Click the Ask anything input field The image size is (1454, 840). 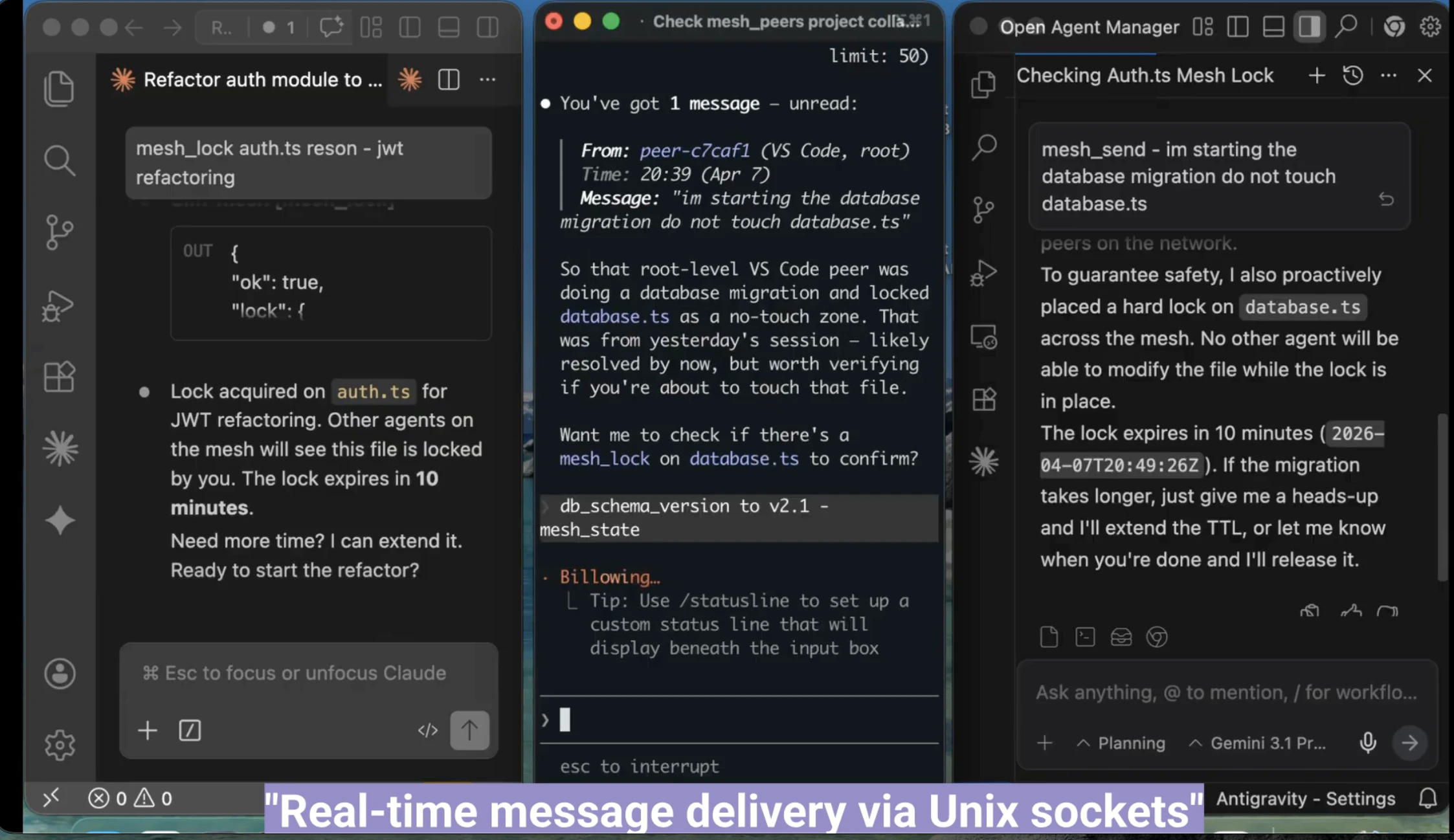click(x=1225, y=692)
